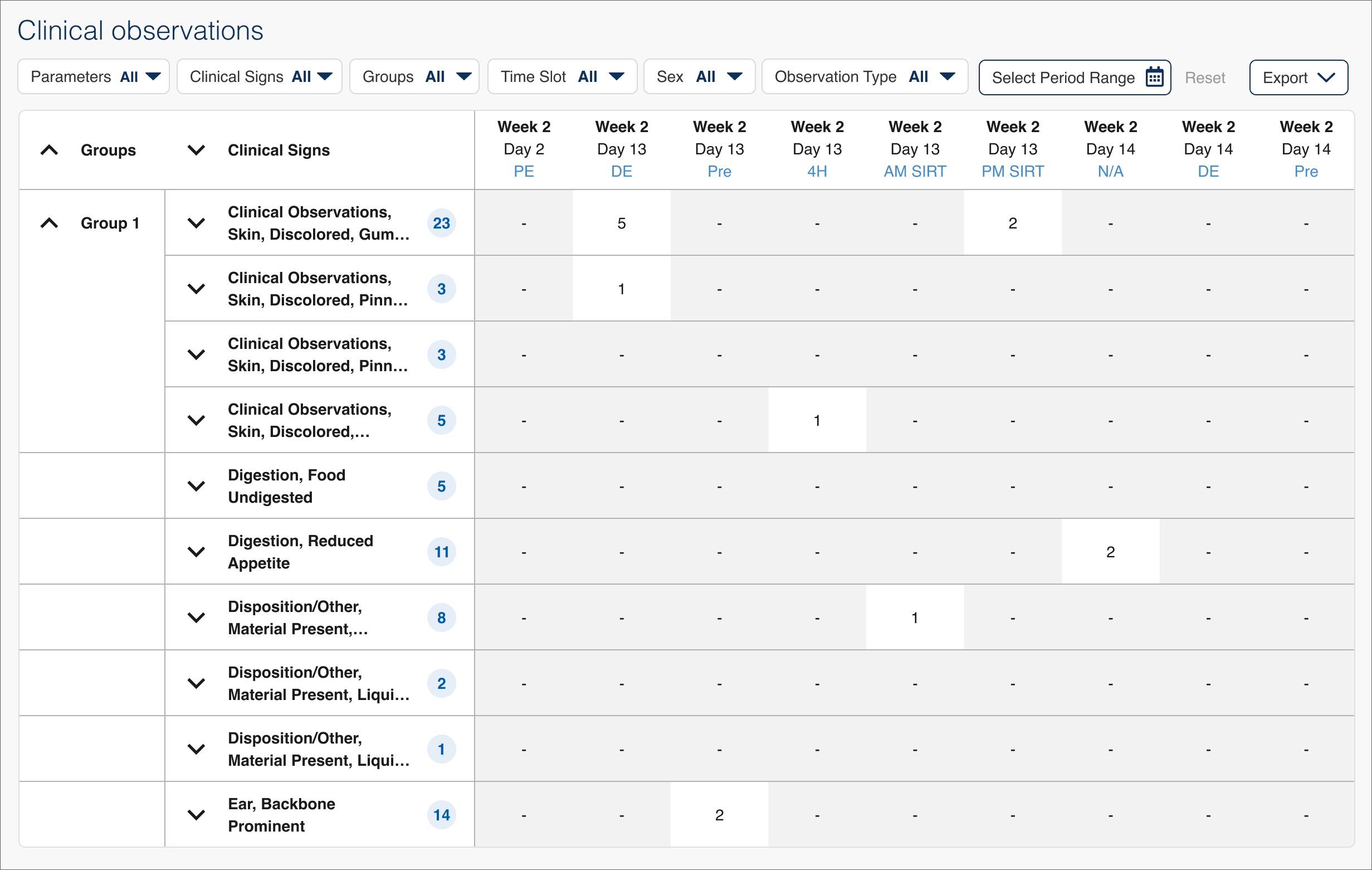Click the Week 2 Day 14 DE column header
Image resolution: width=1372 pixels, height=870 pixels.
[1208, 149]
